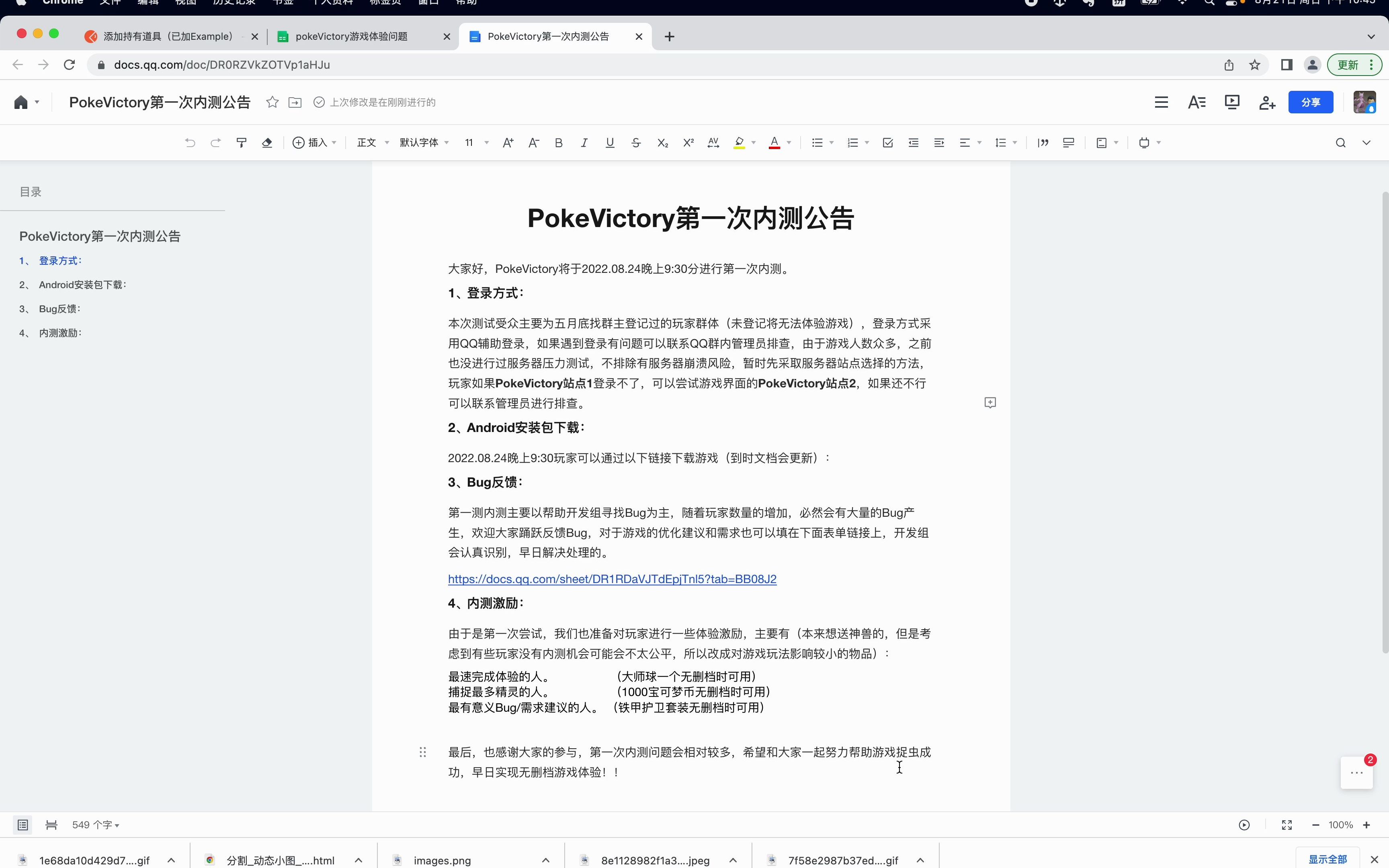Decrease paragraph indent

pos(914,143)
